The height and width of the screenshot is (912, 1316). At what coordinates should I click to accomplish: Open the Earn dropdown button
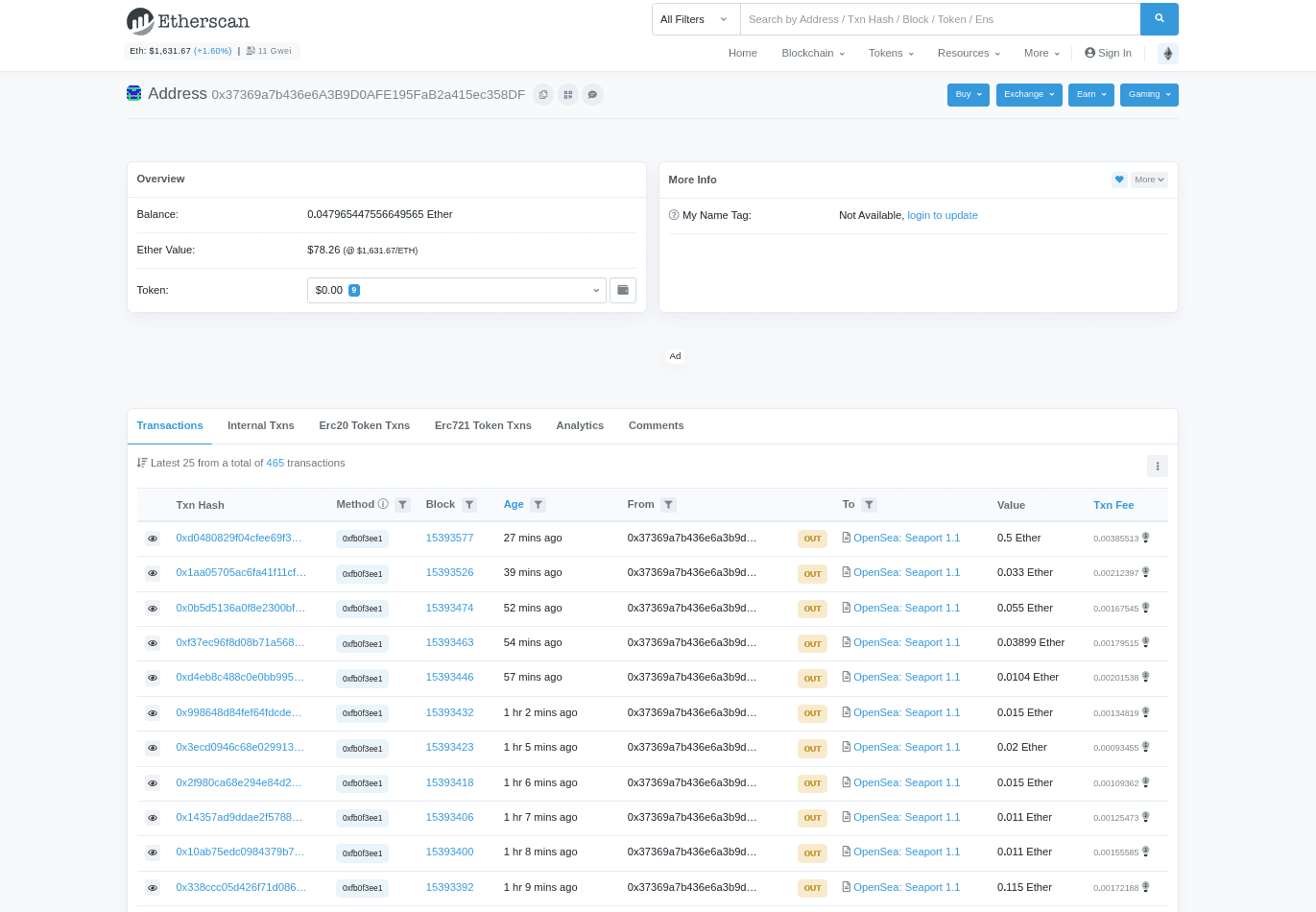(1091, 94)
